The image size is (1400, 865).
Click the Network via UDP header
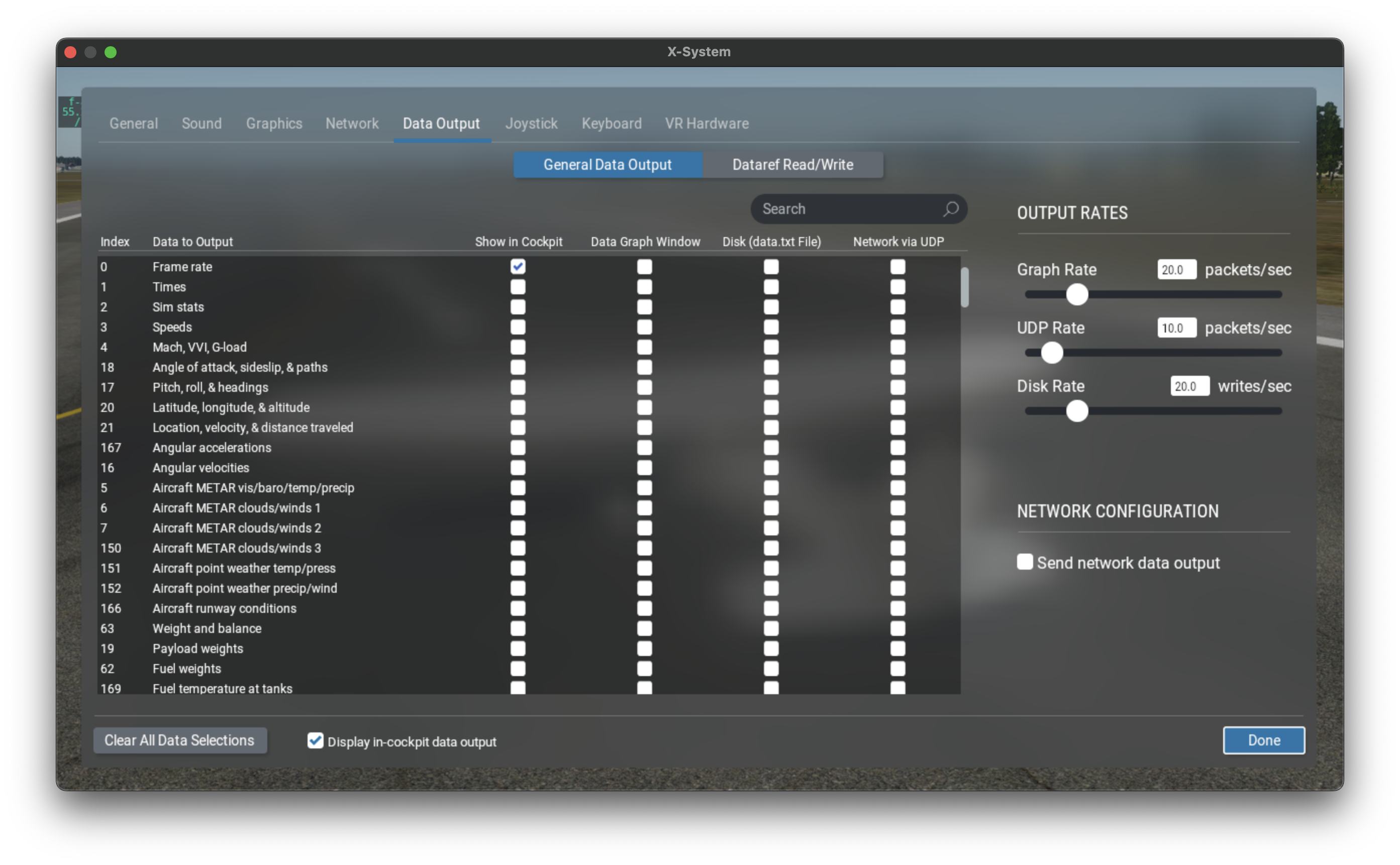tap(898, 242)
